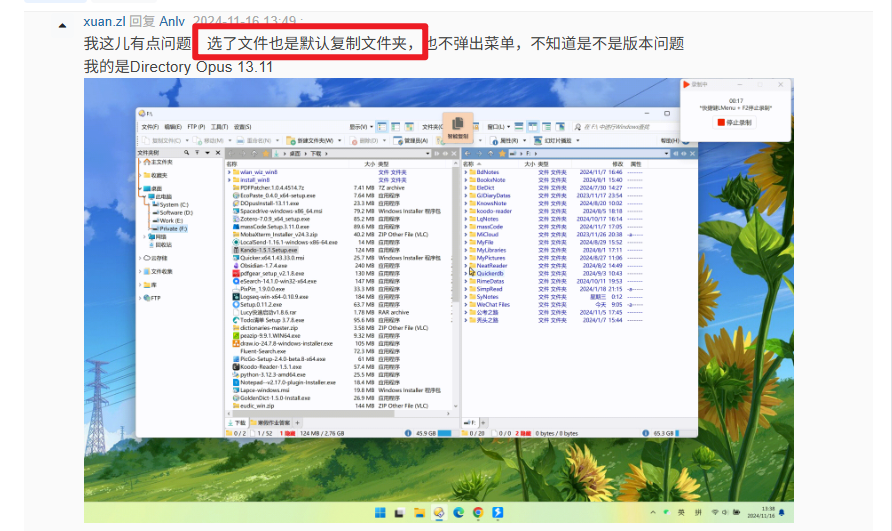This screenshot has height=531, width=892.
Task: Switch to the F: folder tab in right pane
Action: pos(470,423)
